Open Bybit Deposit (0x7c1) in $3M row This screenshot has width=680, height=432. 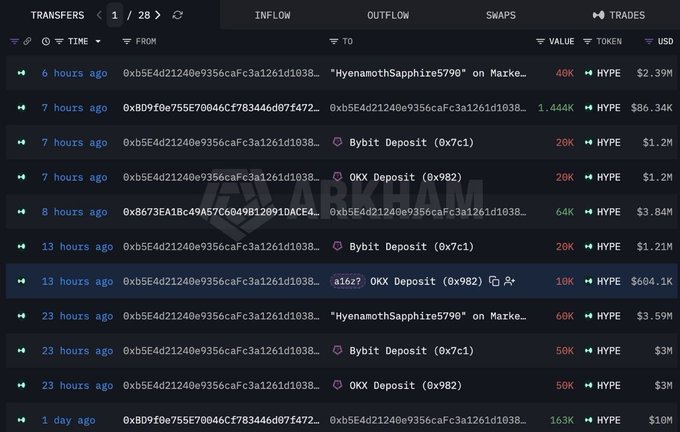click(x=412, y=350)
